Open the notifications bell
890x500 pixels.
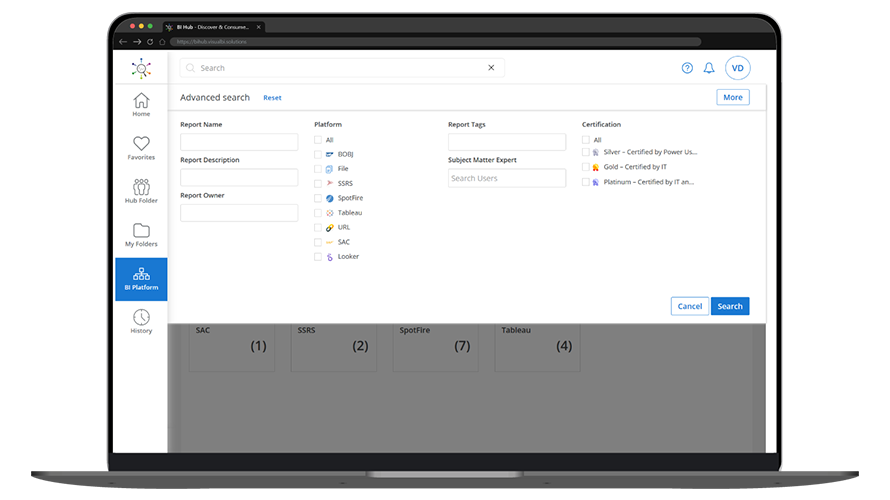709,68
